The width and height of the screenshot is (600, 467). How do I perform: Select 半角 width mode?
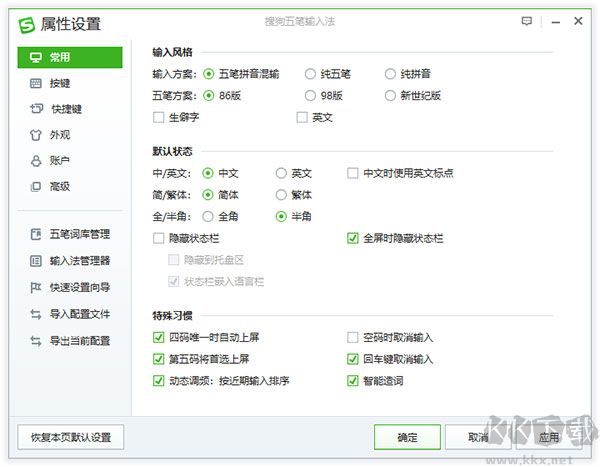[x=281, y=217]
